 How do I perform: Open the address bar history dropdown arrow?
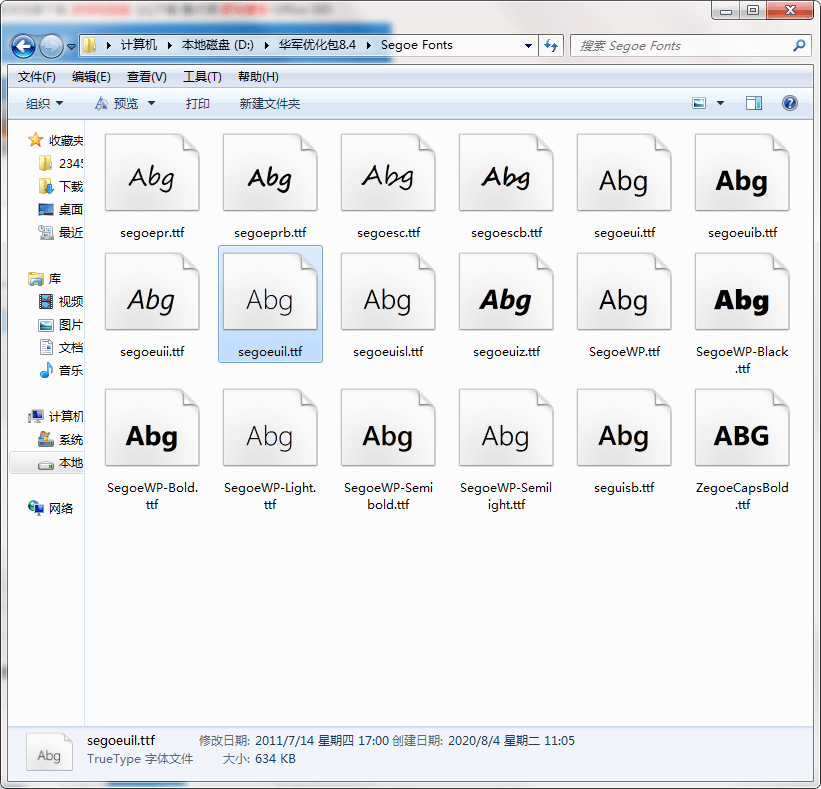tap(529, 46)
